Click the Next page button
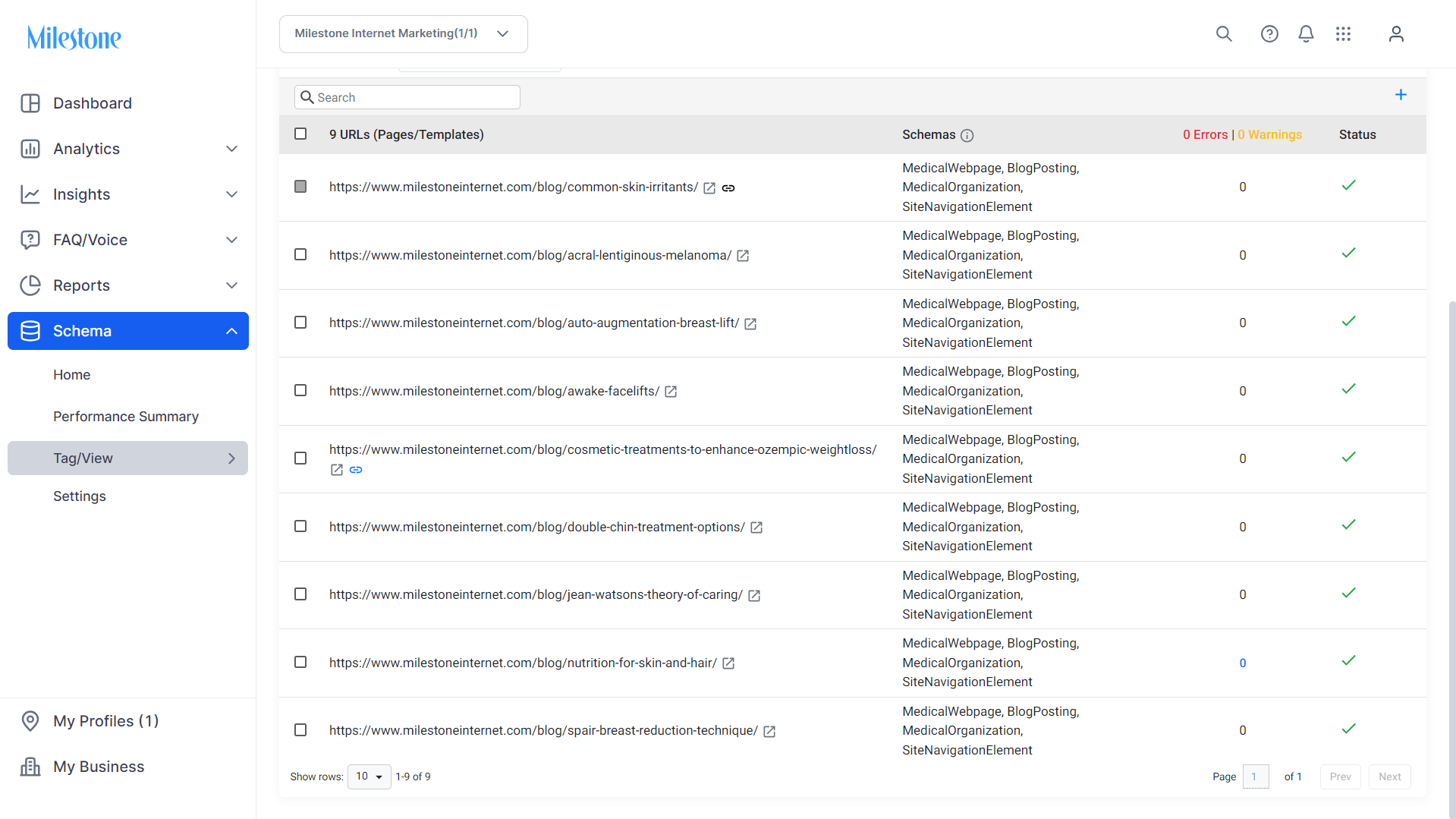This screenshot has width=1456, height=819. (1389, 776)
